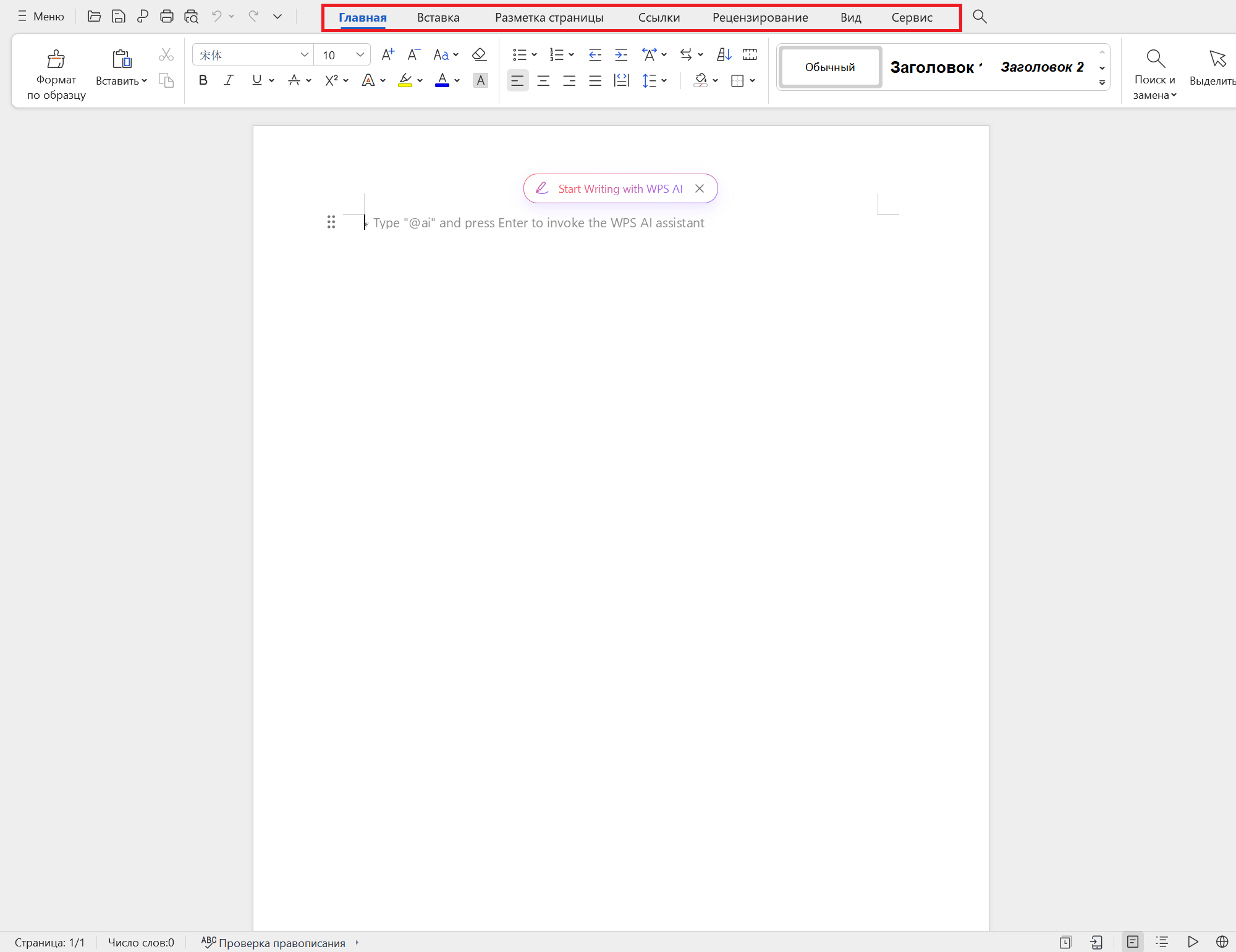Screen dimensions: 1236x952
Task: Click the Print icon
Action: [x=166, y=17]
